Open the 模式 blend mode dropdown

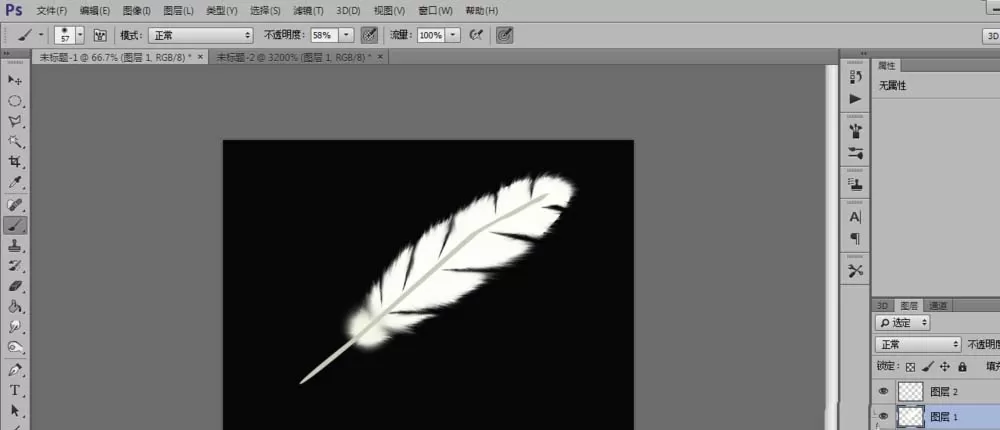[201, 35]
